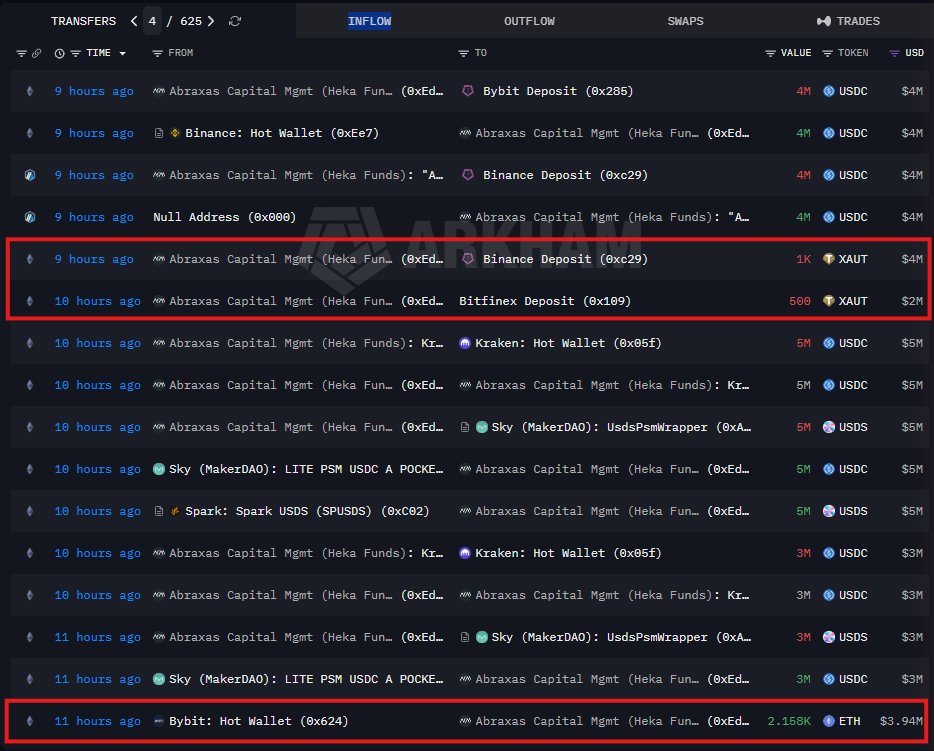Click the Binance logo beside Hot Wallet (0xEe7)
This screenshot has height=751, width=934.
click(x=175, y=133)
